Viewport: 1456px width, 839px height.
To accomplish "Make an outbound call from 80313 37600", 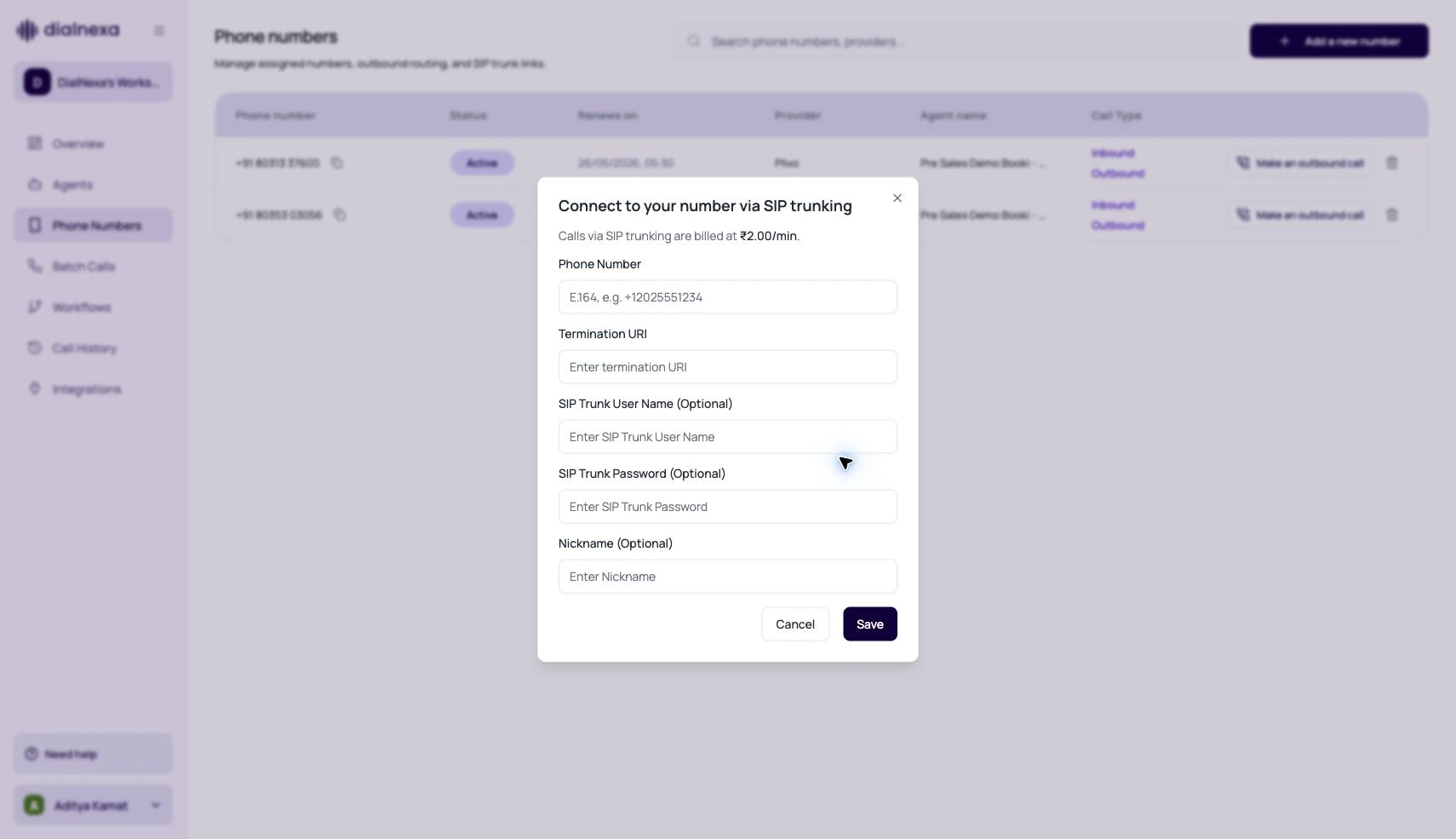I will point(1300,163).
